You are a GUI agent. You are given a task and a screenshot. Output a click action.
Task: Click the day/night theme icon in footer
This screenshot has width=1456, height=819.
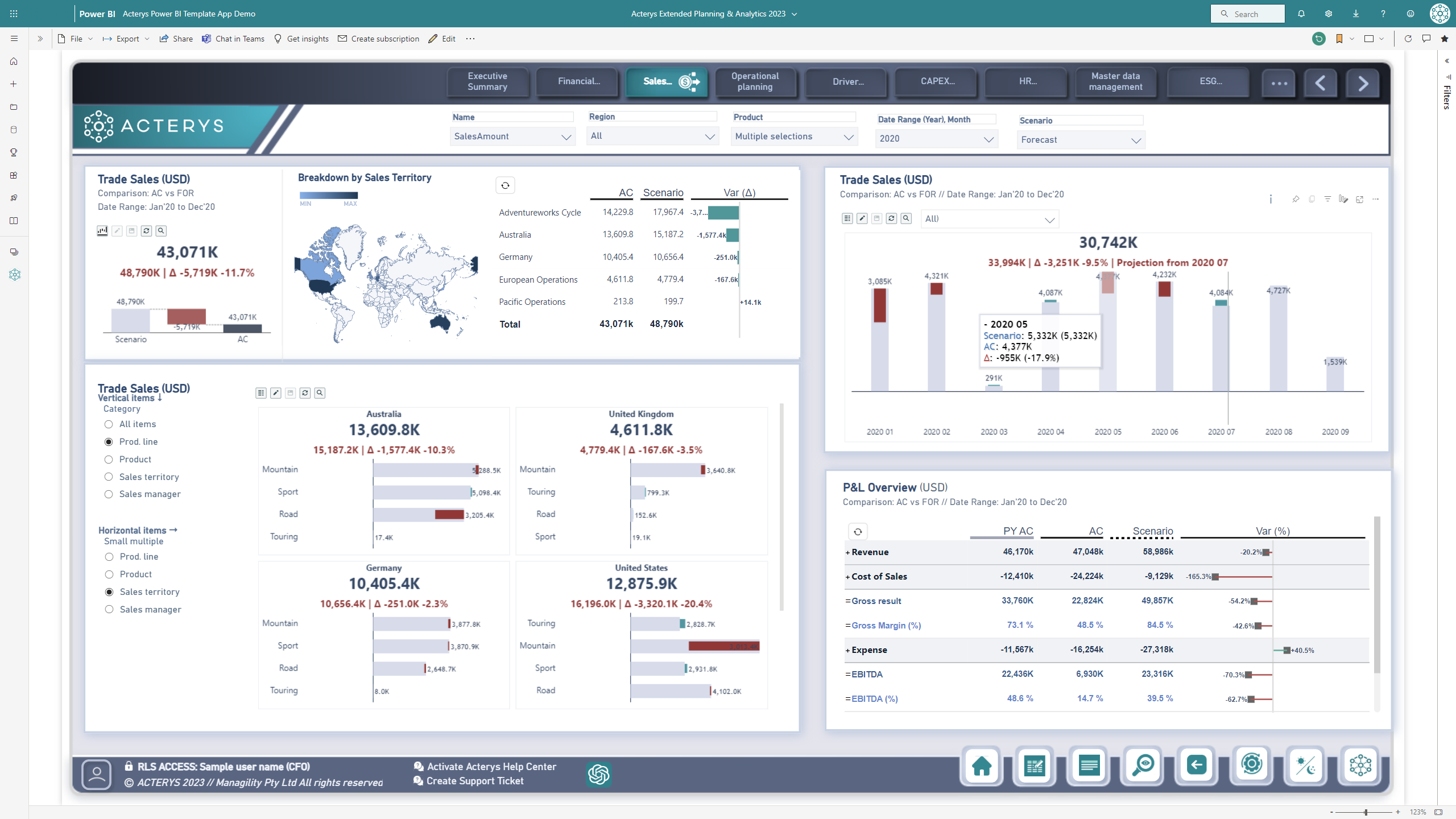point(1306,766)
